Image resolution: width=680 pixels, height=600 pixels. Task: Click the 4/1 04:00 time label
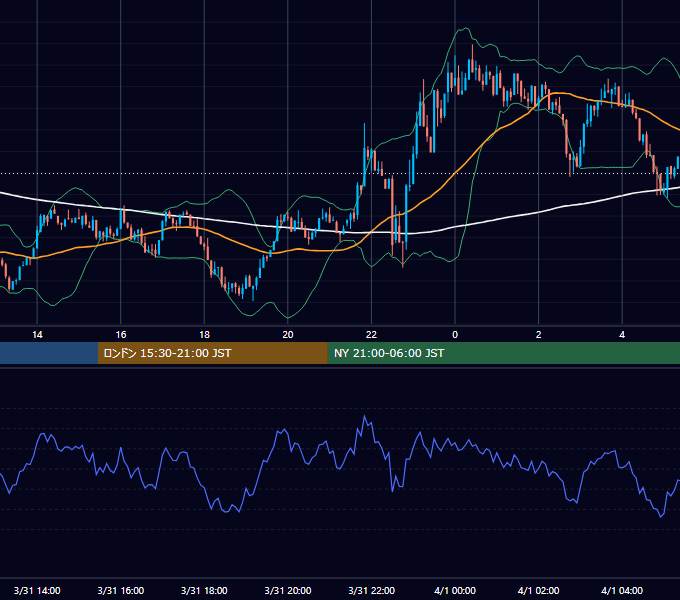click(x=622, y=591)
